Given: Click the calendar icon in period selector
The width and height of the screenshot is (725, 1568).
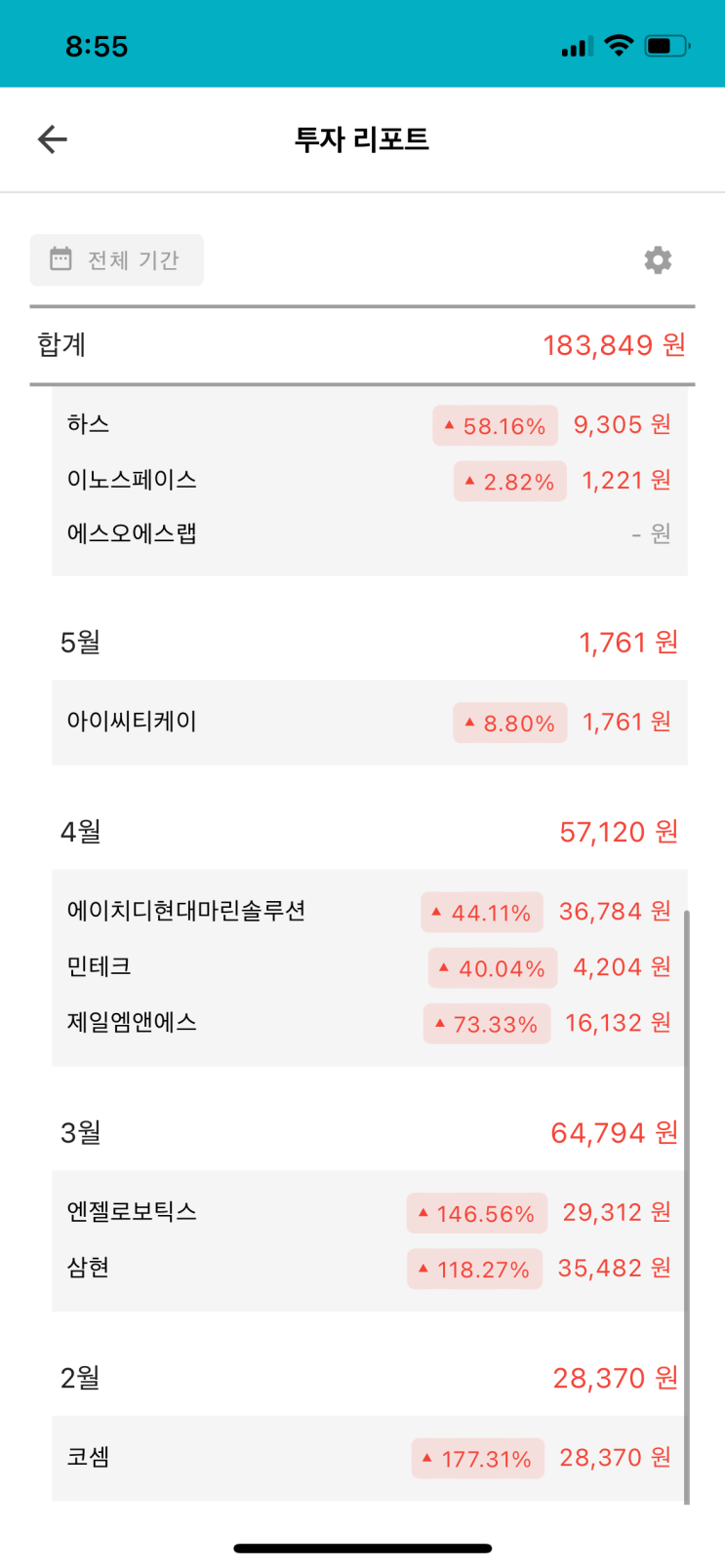Looking at the screenshot, I should pyautogui.click(x=60, y=259).
